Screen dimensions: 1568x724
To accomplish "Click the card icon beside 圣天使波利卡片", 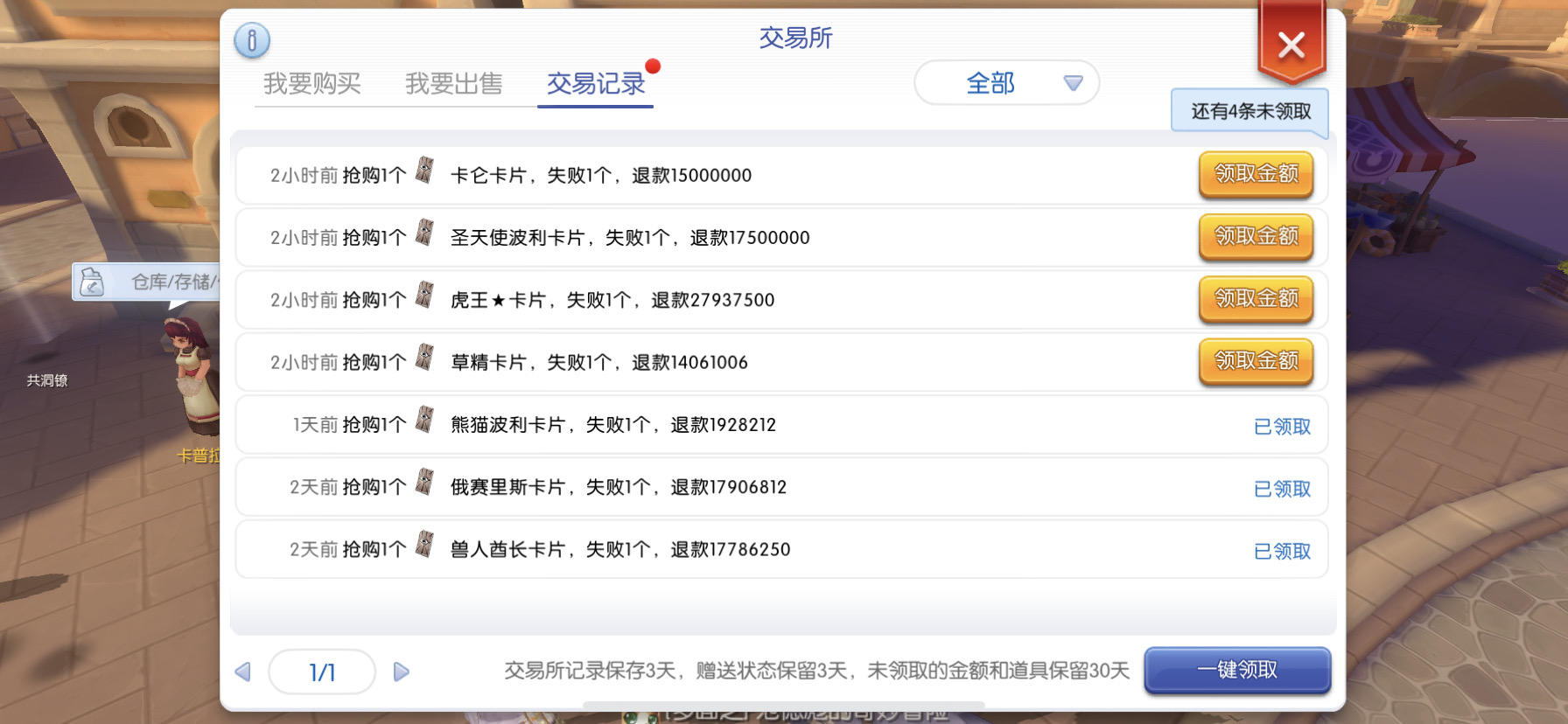I will pos(424,233).
